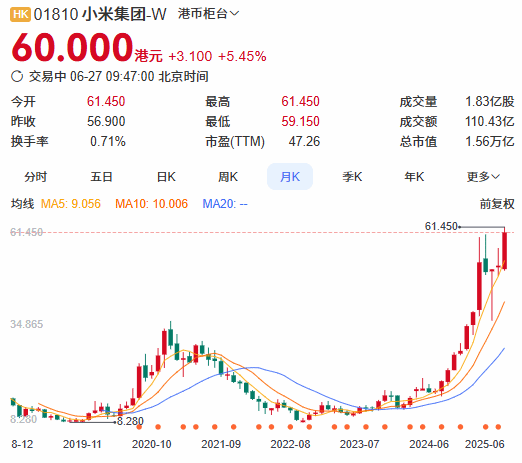Image resolution: width=522 pixels, height=463 pixels.
Task: Click the price change +3.100
Action: point(190,56)
